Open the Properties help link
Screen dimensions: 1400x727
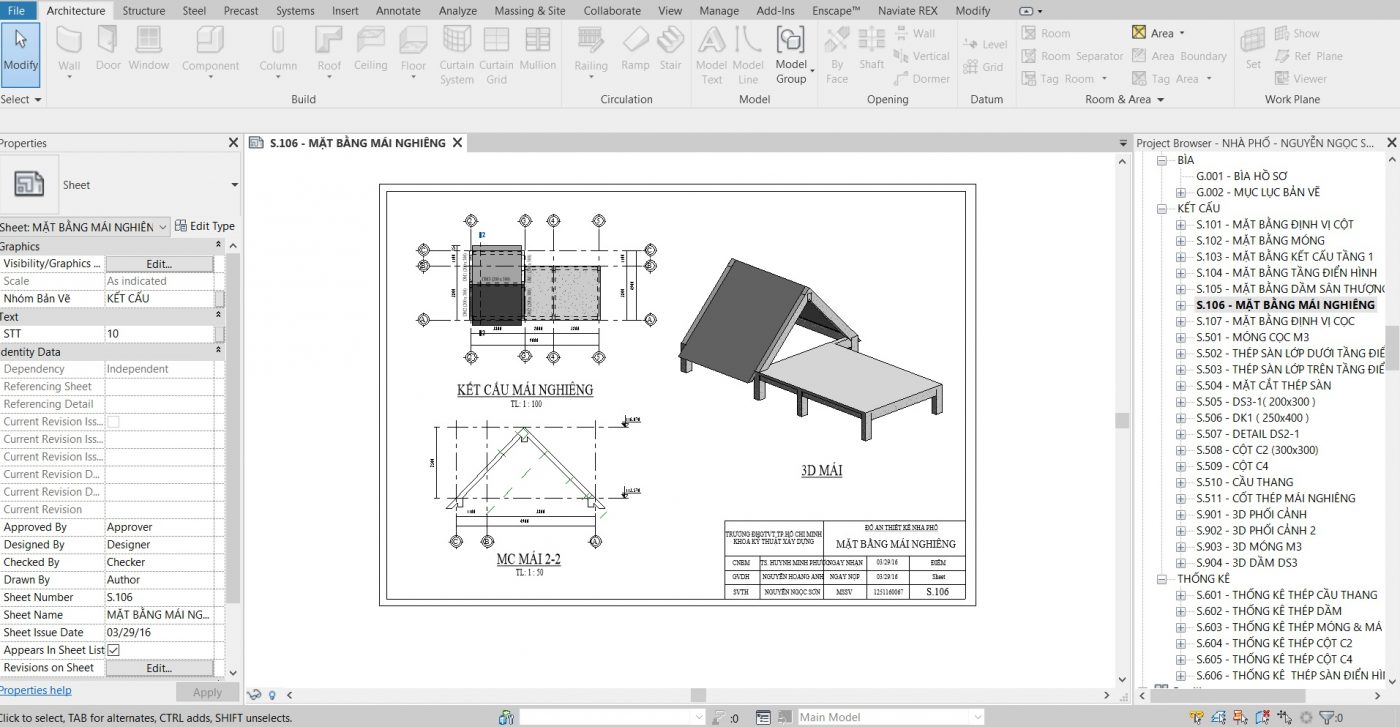pos(35,690)
